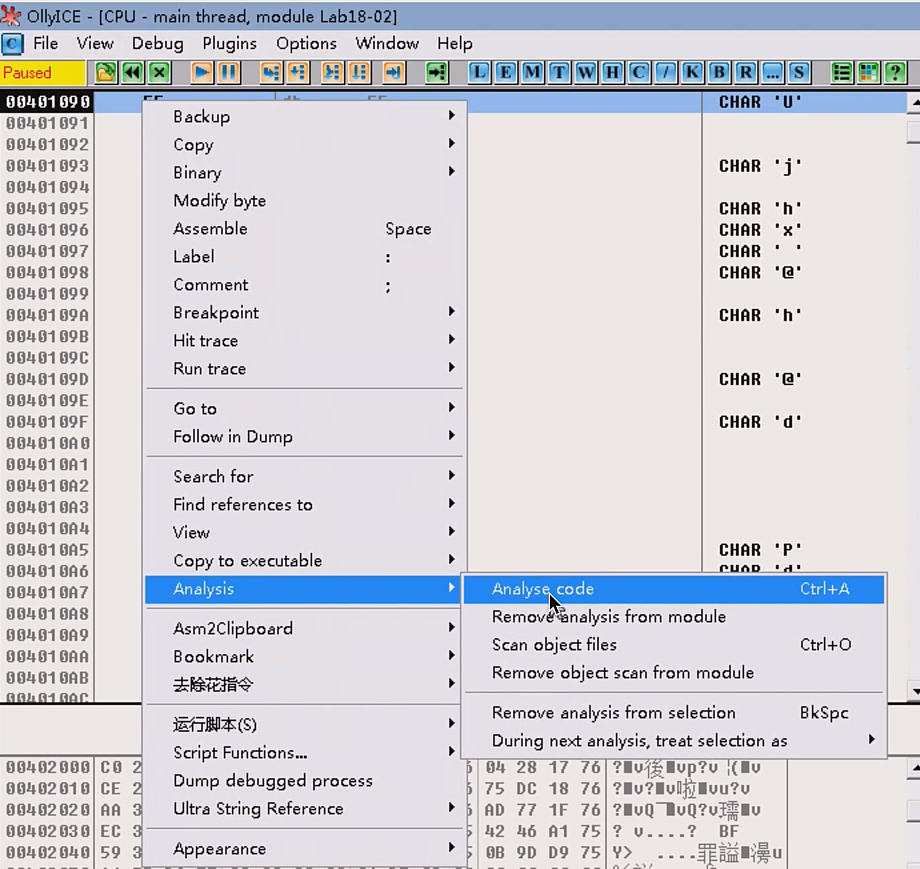
Task: Select Remove analysis from selection
Action: coord(674,712)
